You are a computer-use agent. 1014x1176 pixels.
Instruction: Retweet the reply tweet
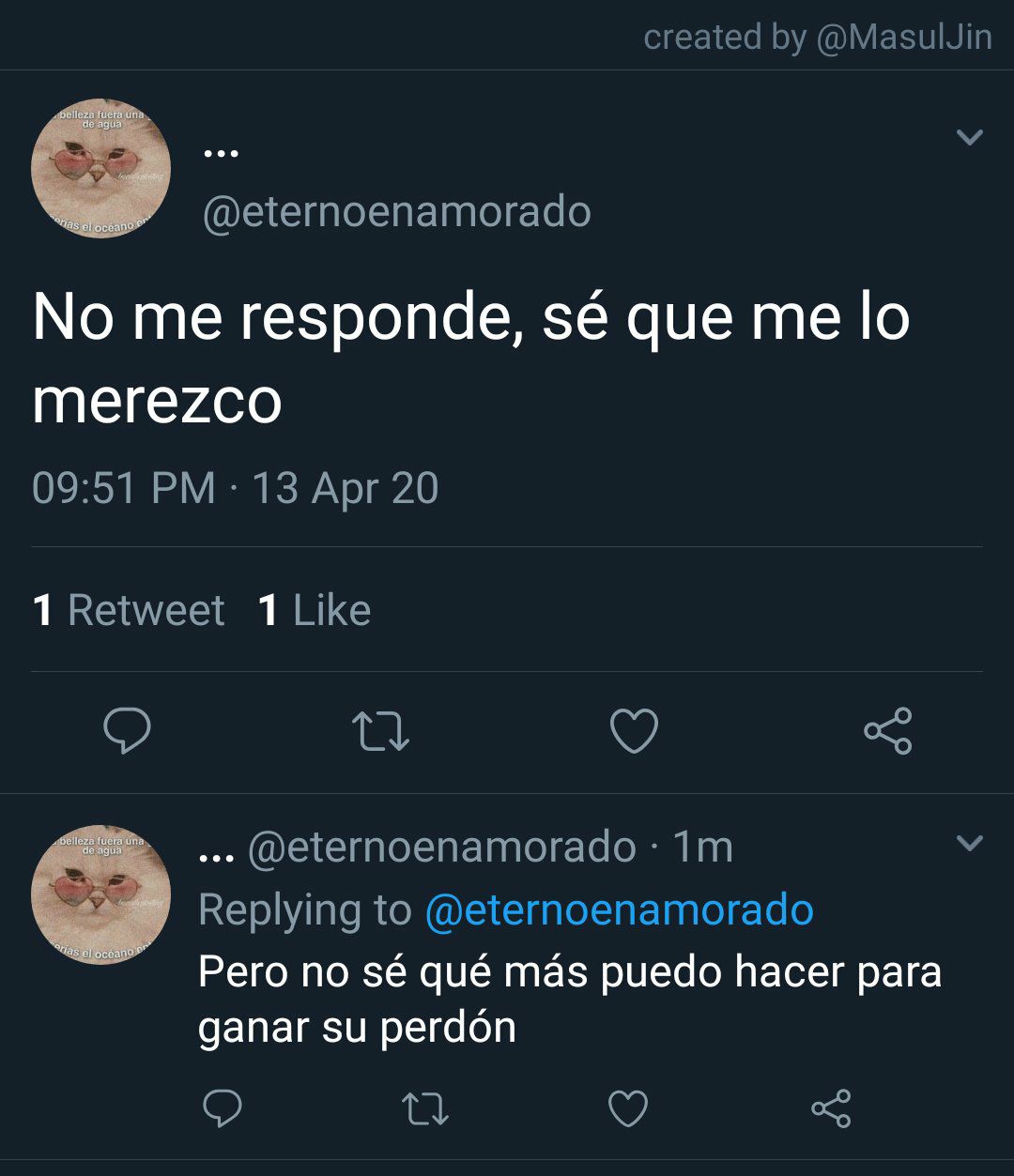point(425,1108)
